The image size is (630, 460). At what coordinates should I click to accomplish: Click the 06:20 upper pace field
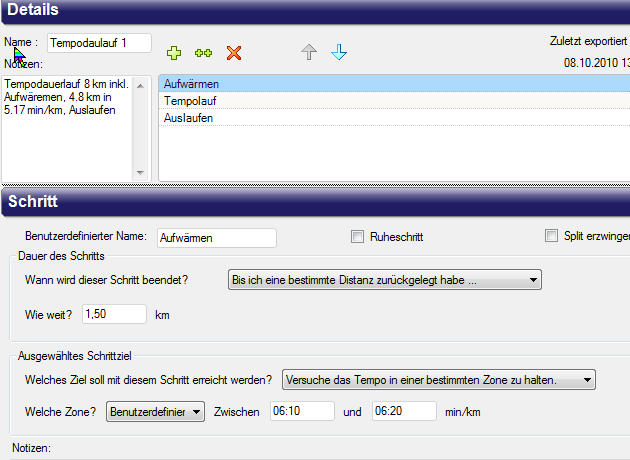tap(403, 412)
